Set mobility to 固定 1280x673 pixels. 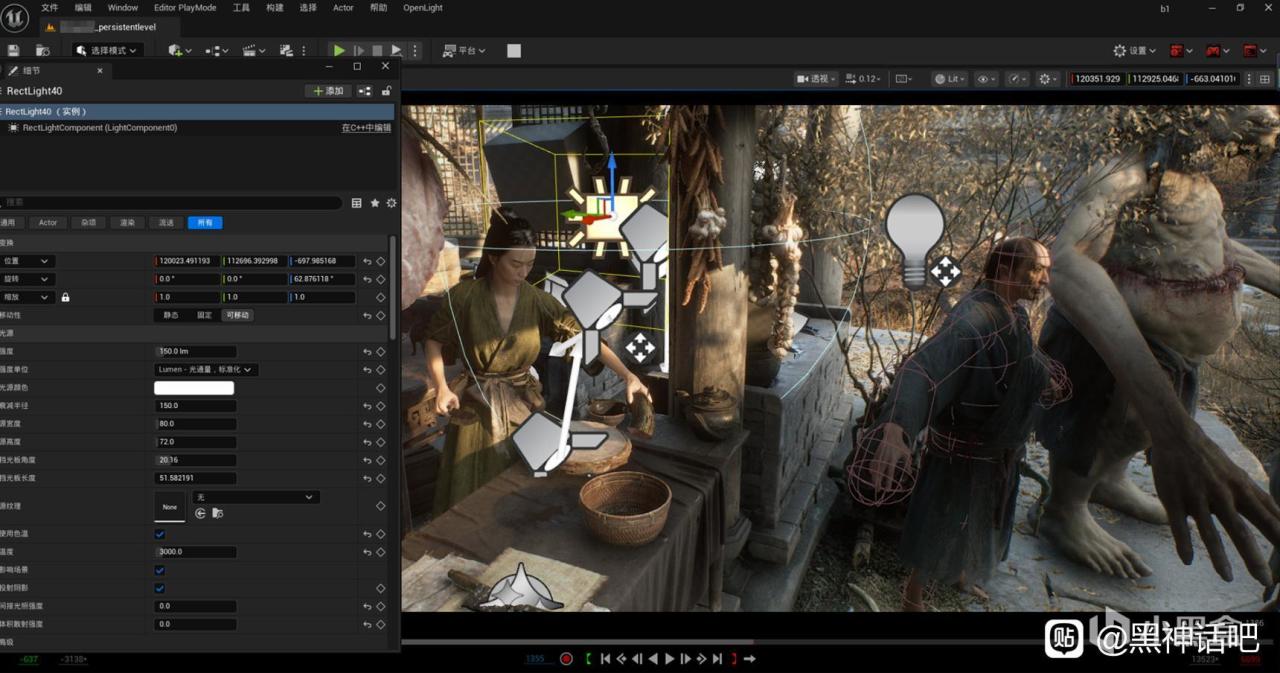pos(204,315)
